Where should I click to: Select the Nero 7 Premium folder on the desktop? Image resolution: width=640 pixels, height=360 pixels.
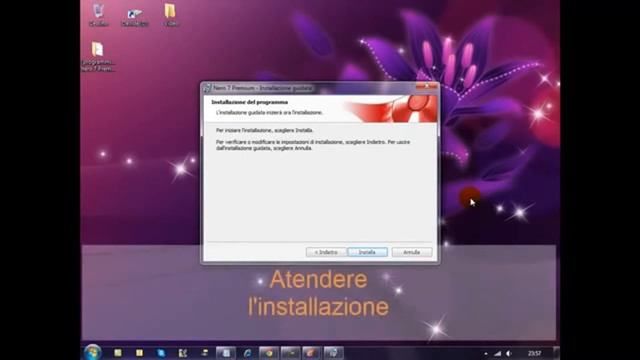click(x=98, y=56)
